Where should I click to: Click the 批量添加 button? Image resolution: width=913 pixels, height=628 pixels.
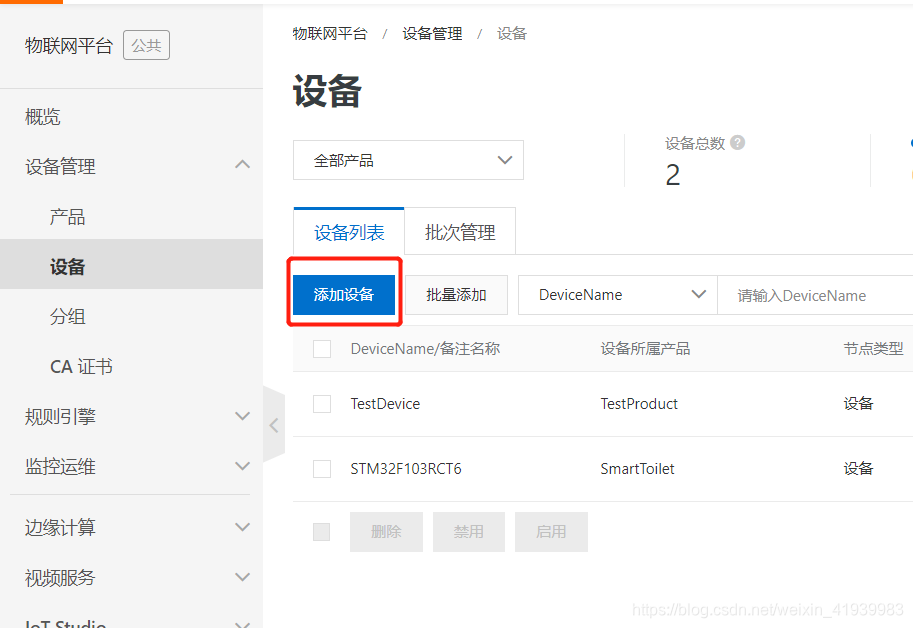tap(458, 294)
